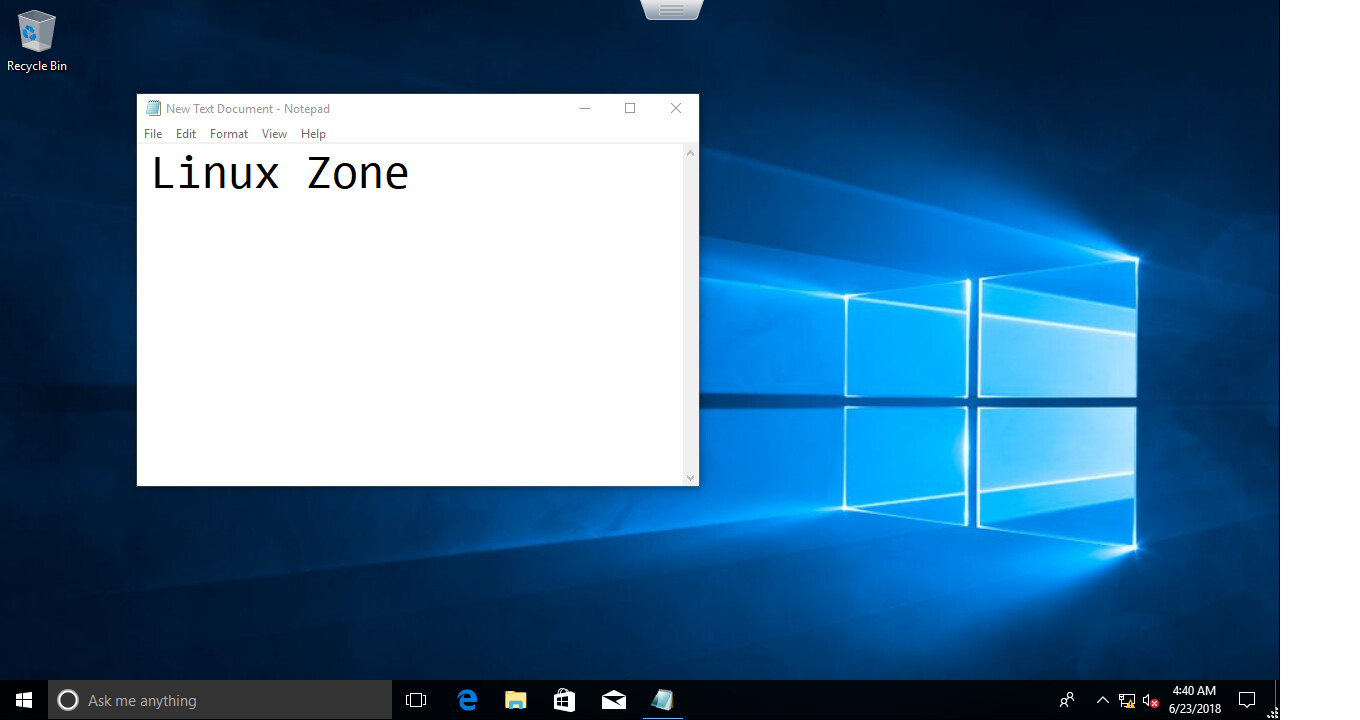Image resolution: width=1360 pixels, height=720 pixels.
Task: Click the Notepad scrollbar down arrow
Action: pyautogui.click(x=690, y=478)
